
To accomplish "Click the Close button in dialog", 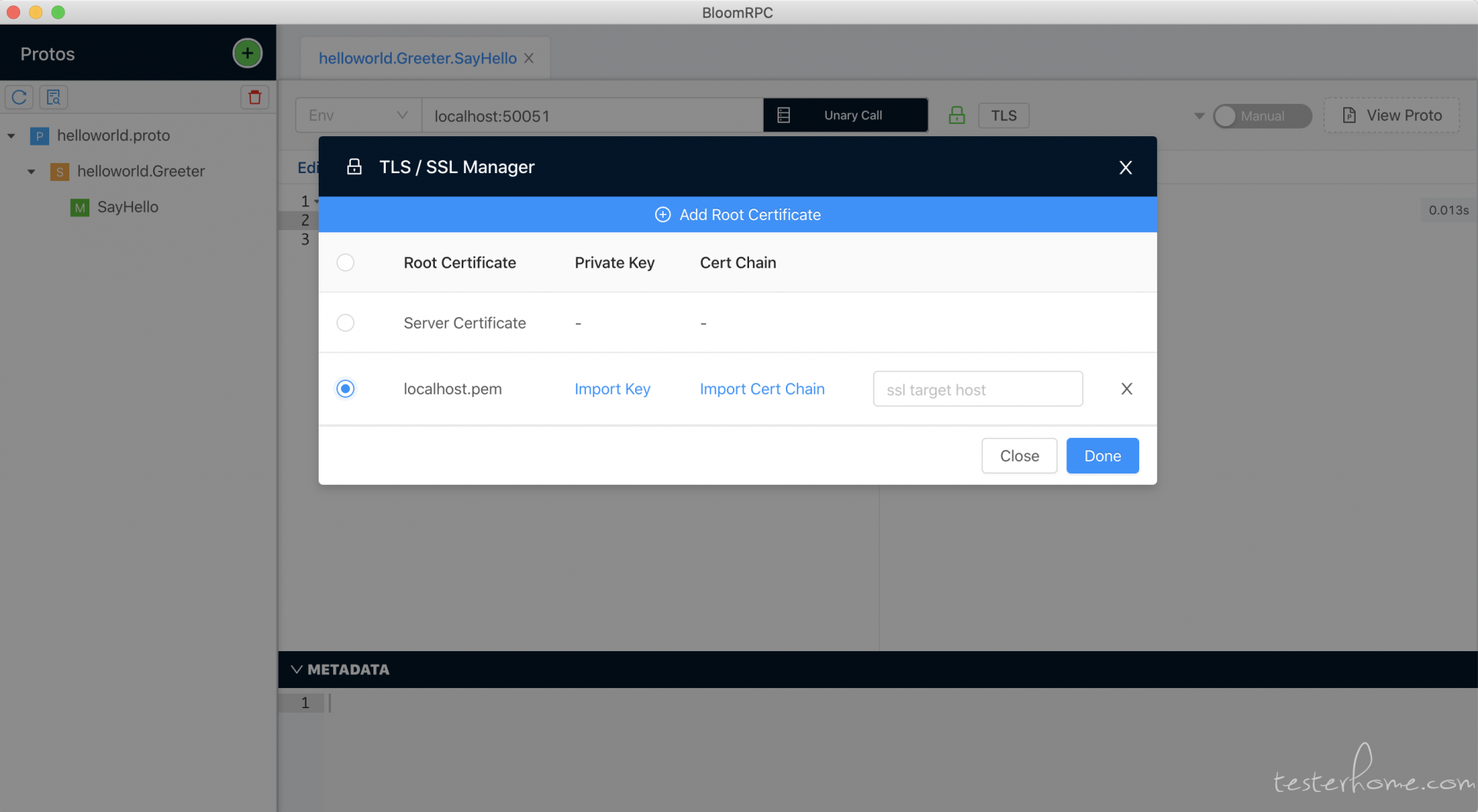I will point(1019,456).
